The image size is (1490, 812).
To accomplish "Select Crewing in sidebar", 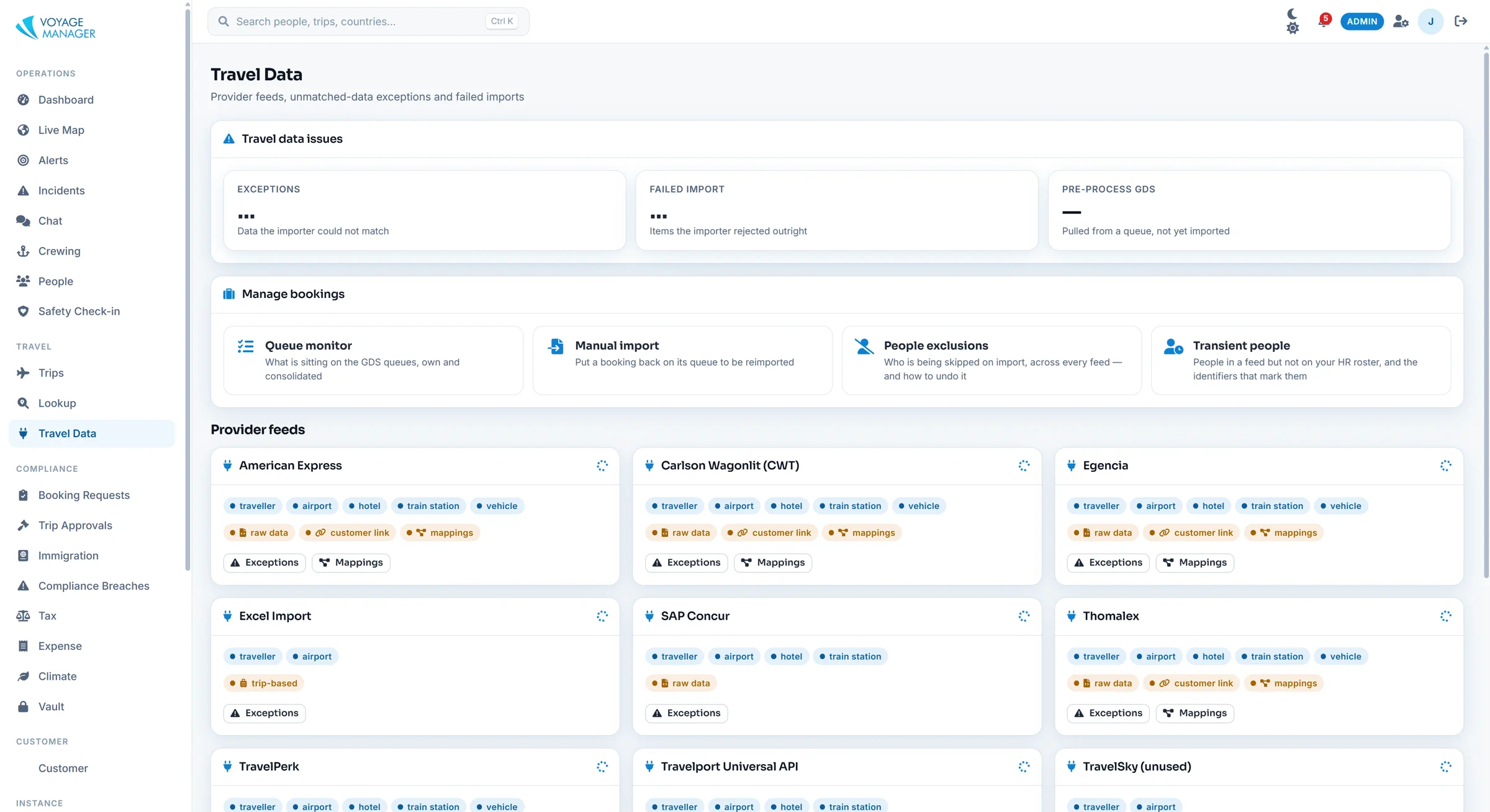I will (x=92, y=251).
